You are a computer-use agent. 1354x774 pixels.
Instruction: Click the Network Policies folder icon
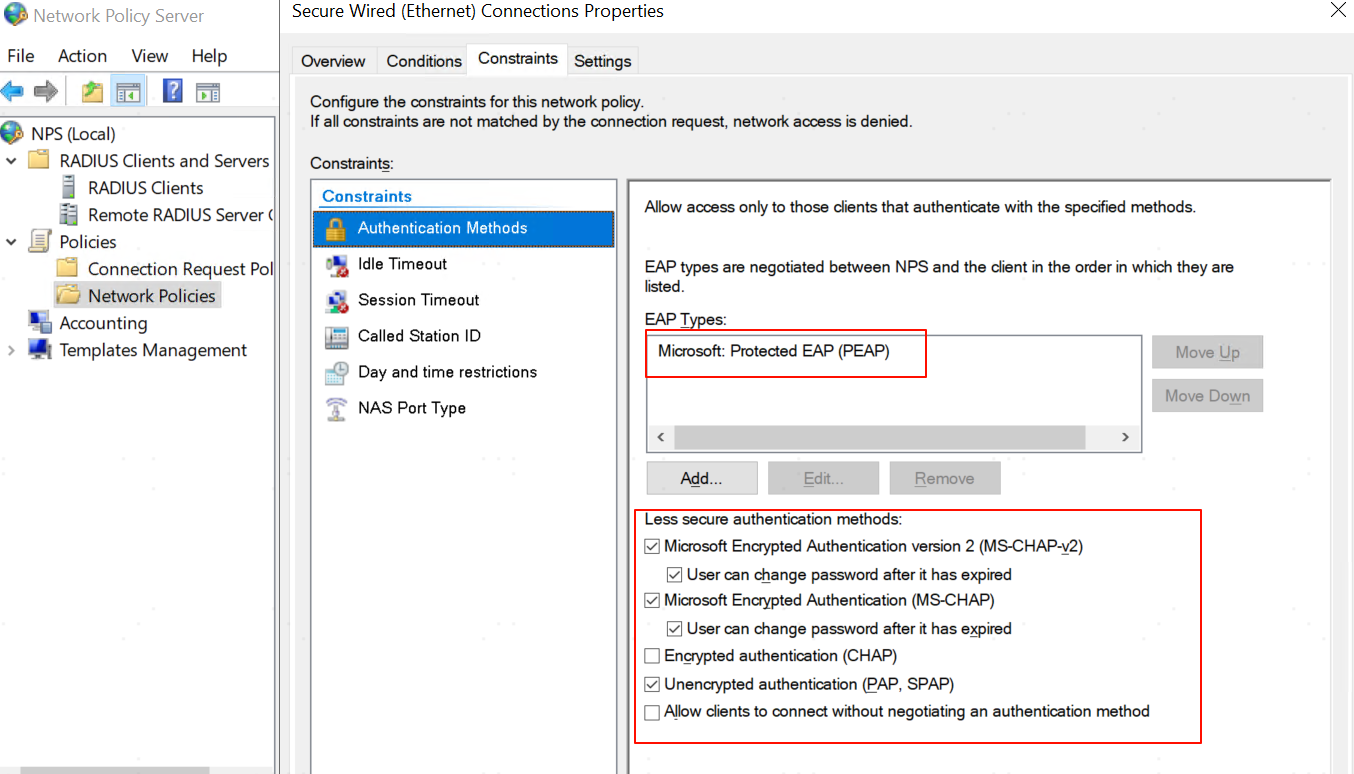[68, 295]
